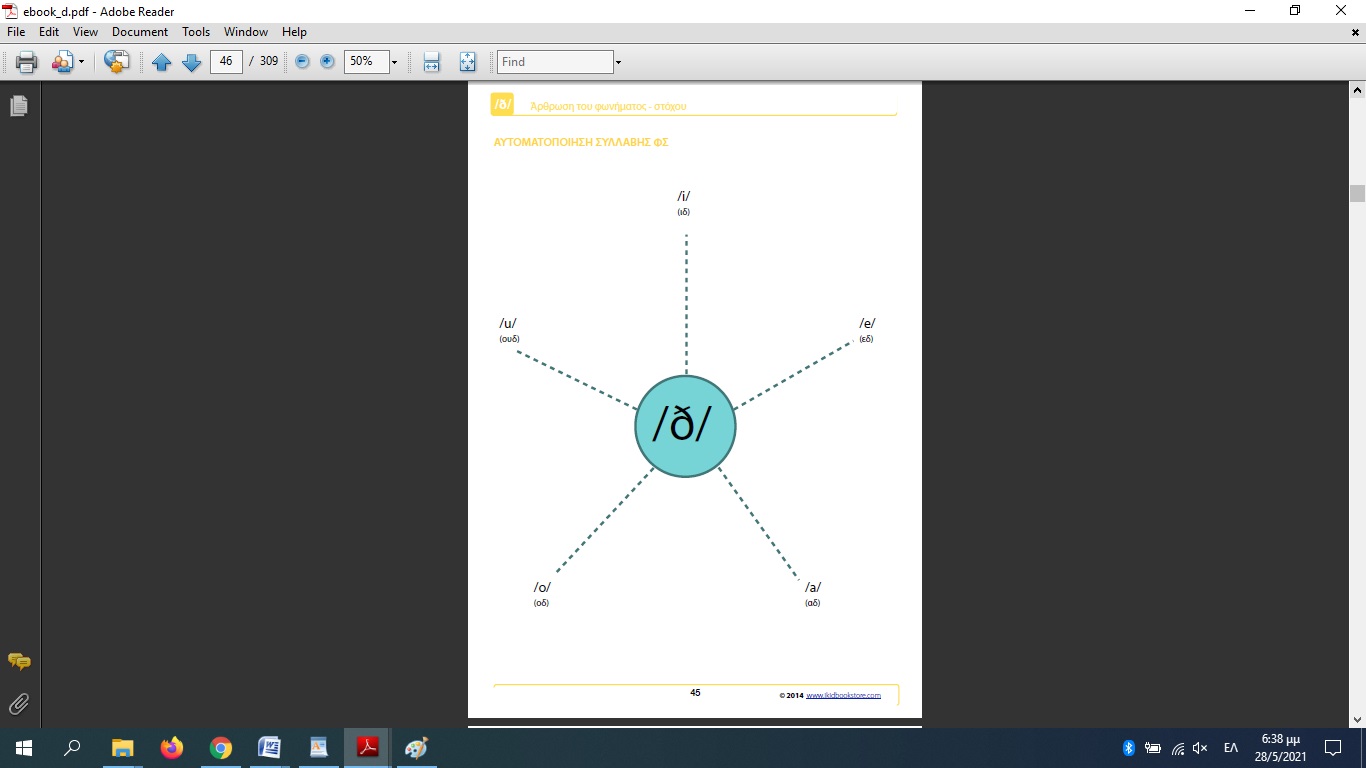Screen dimensions: 1366x768
Task: Show the Comments panel
Action: tap(18, 661)
